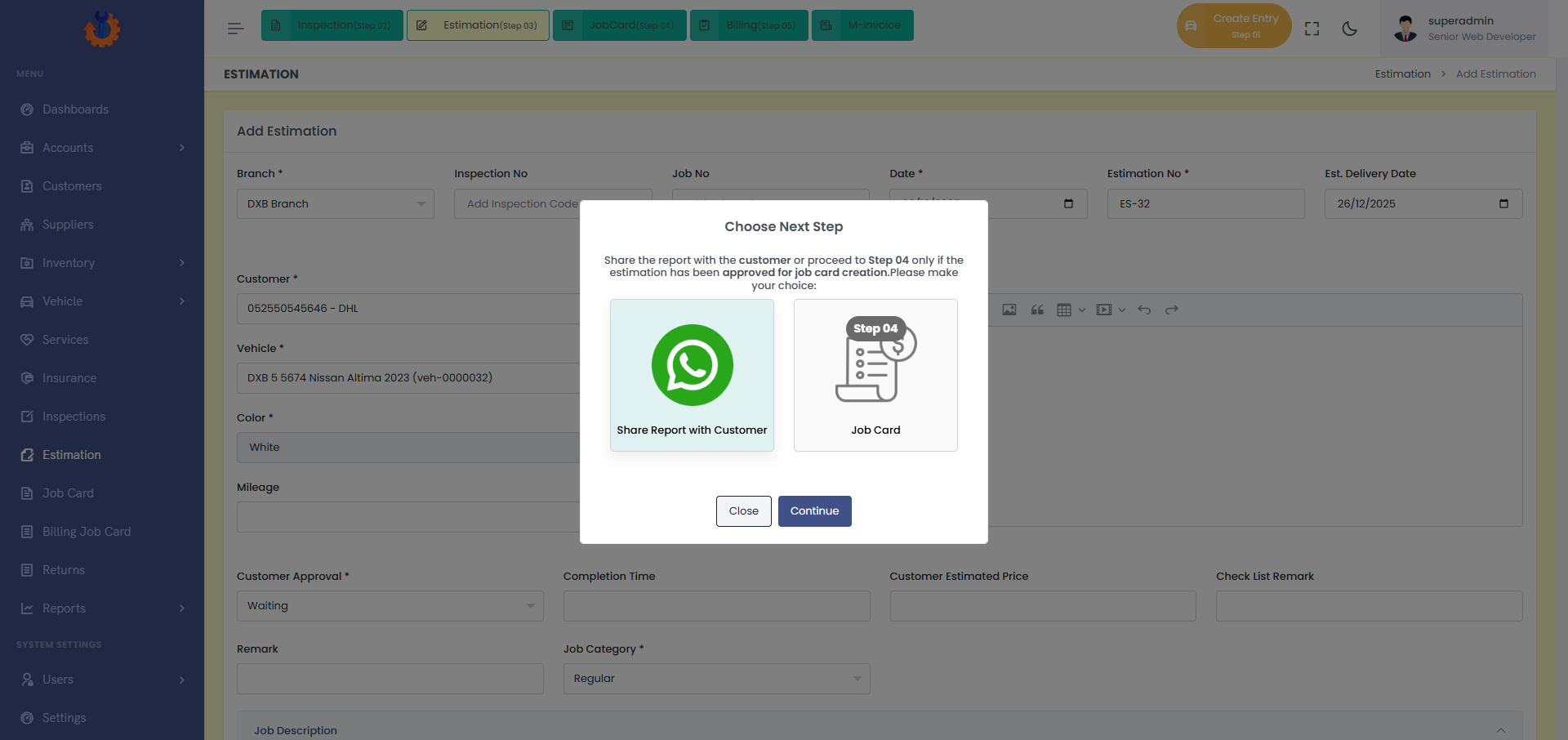Click the Estimation breadcrumb link
Viewport: 1568px width, 740px height.
pyautogui.click(x=1403, y=74)
